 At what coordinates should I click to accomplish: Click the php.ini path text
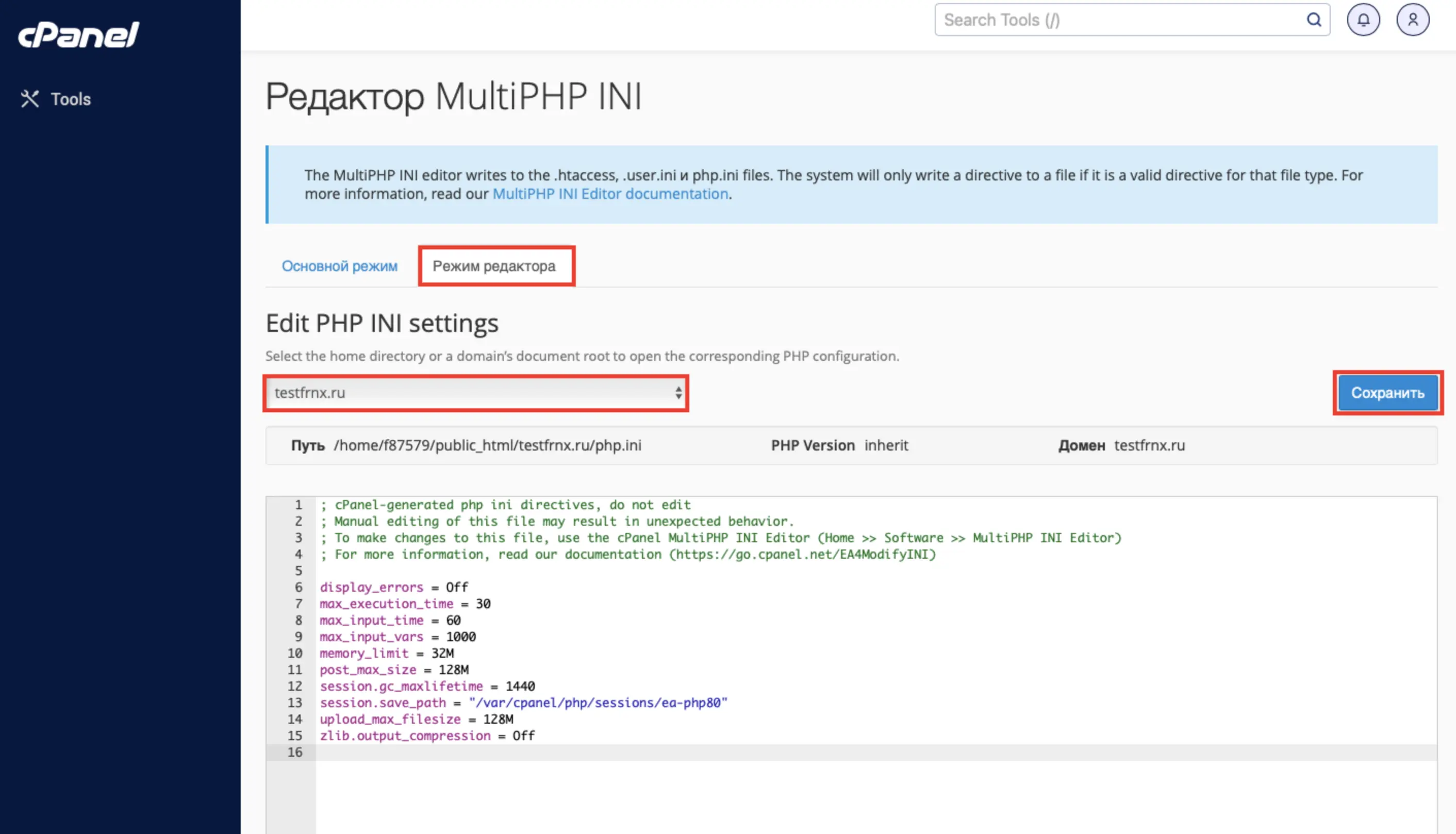point(487,446)
